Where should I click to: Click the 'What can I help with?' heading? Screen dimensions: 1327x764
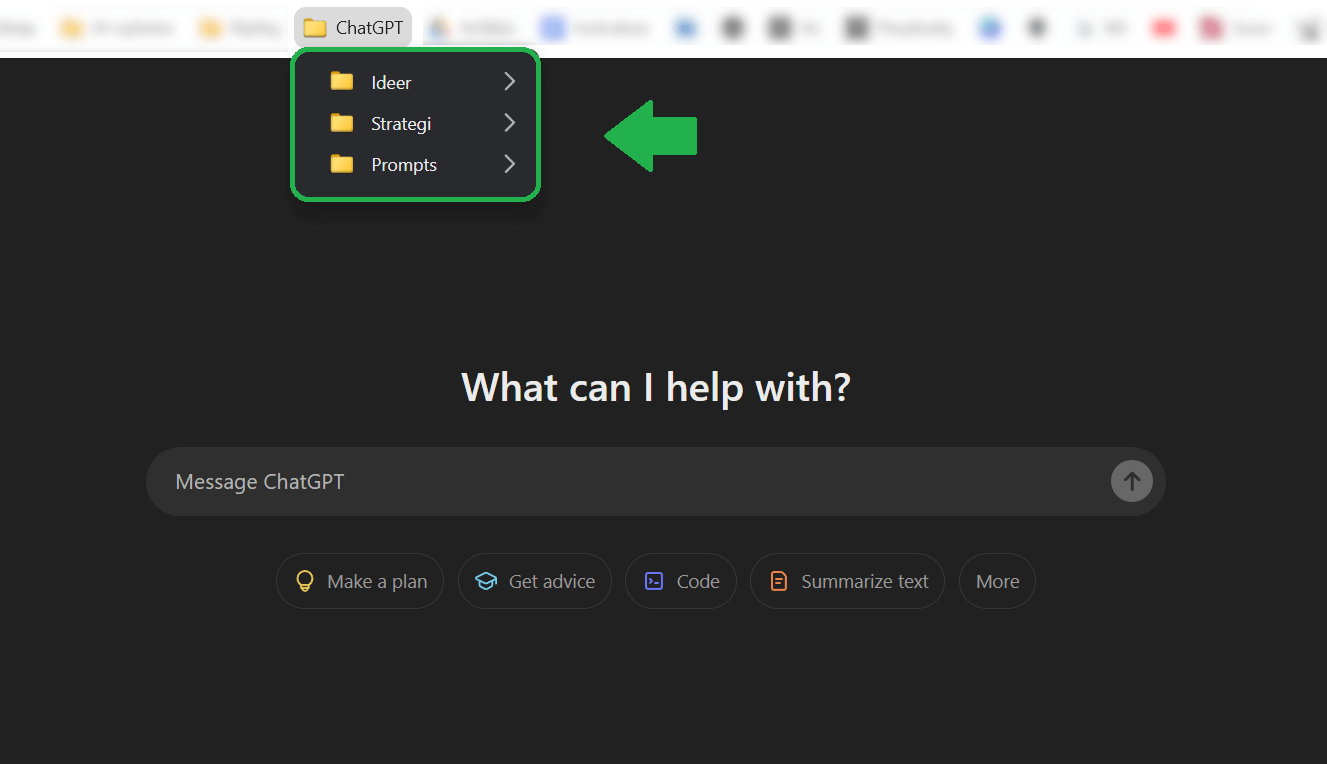pos(656,387)
